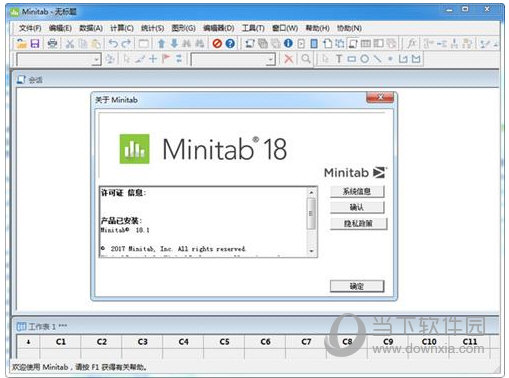Click the 隐私政策 button
This screenshot has height=378, width=509.
point(358,223)
